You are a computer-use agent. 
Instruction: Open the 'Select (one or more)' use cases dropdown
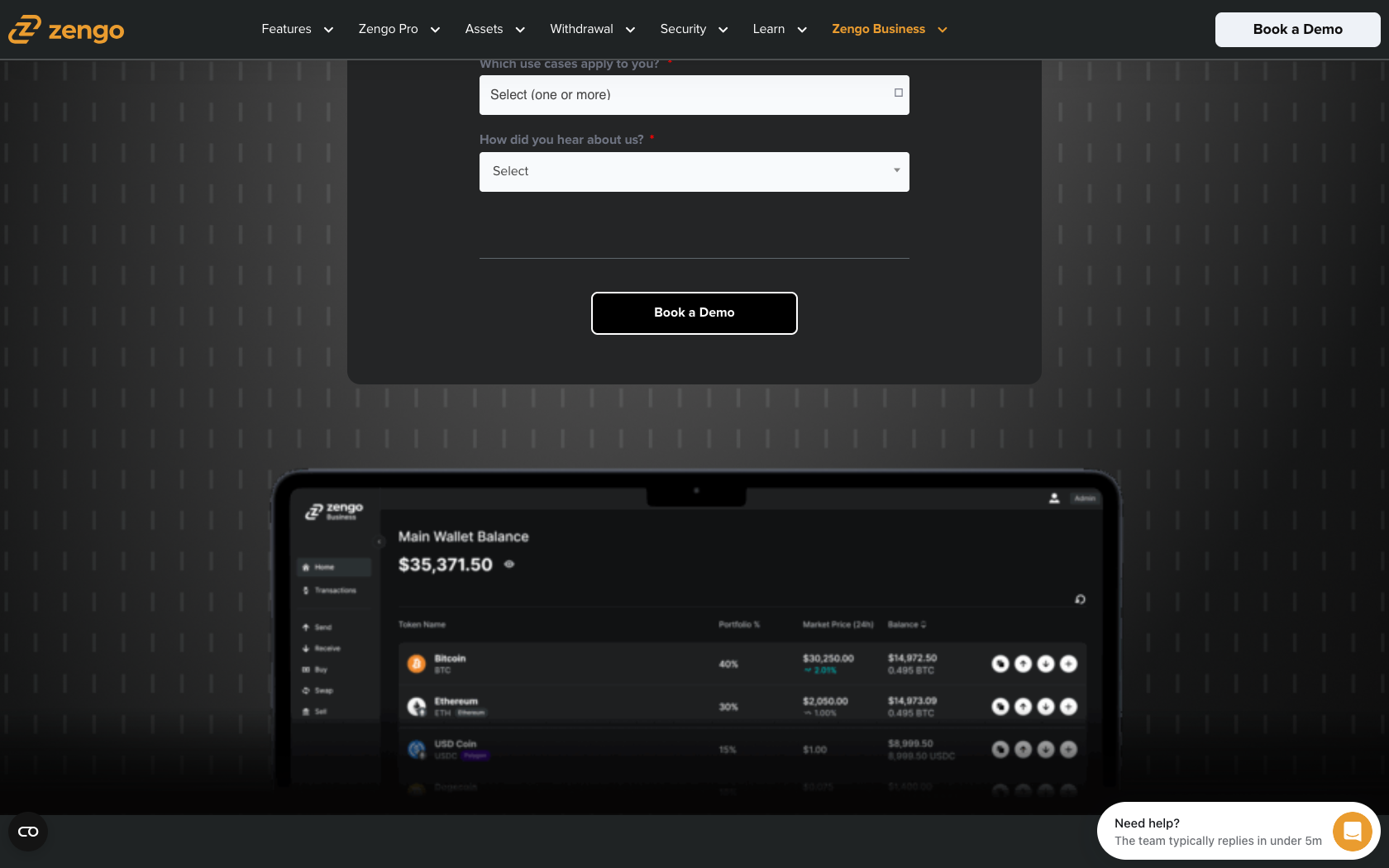coord(694,94)
